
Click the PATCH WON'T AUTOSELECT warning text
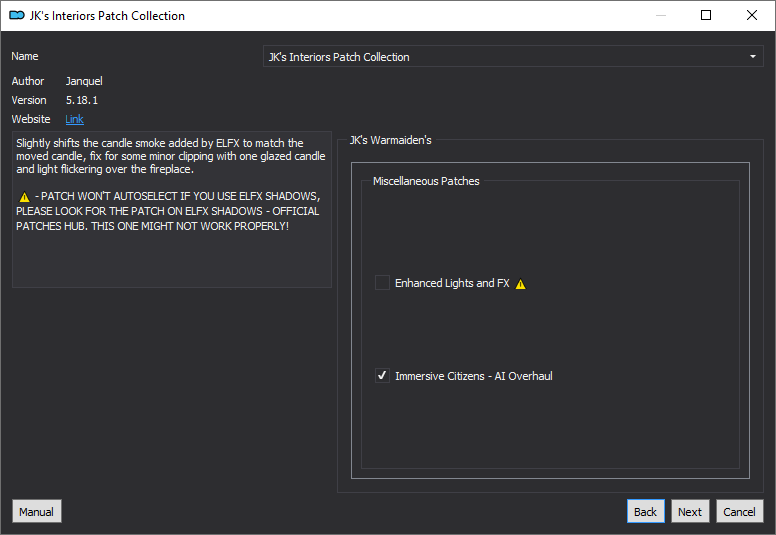[x=168, y=211]
